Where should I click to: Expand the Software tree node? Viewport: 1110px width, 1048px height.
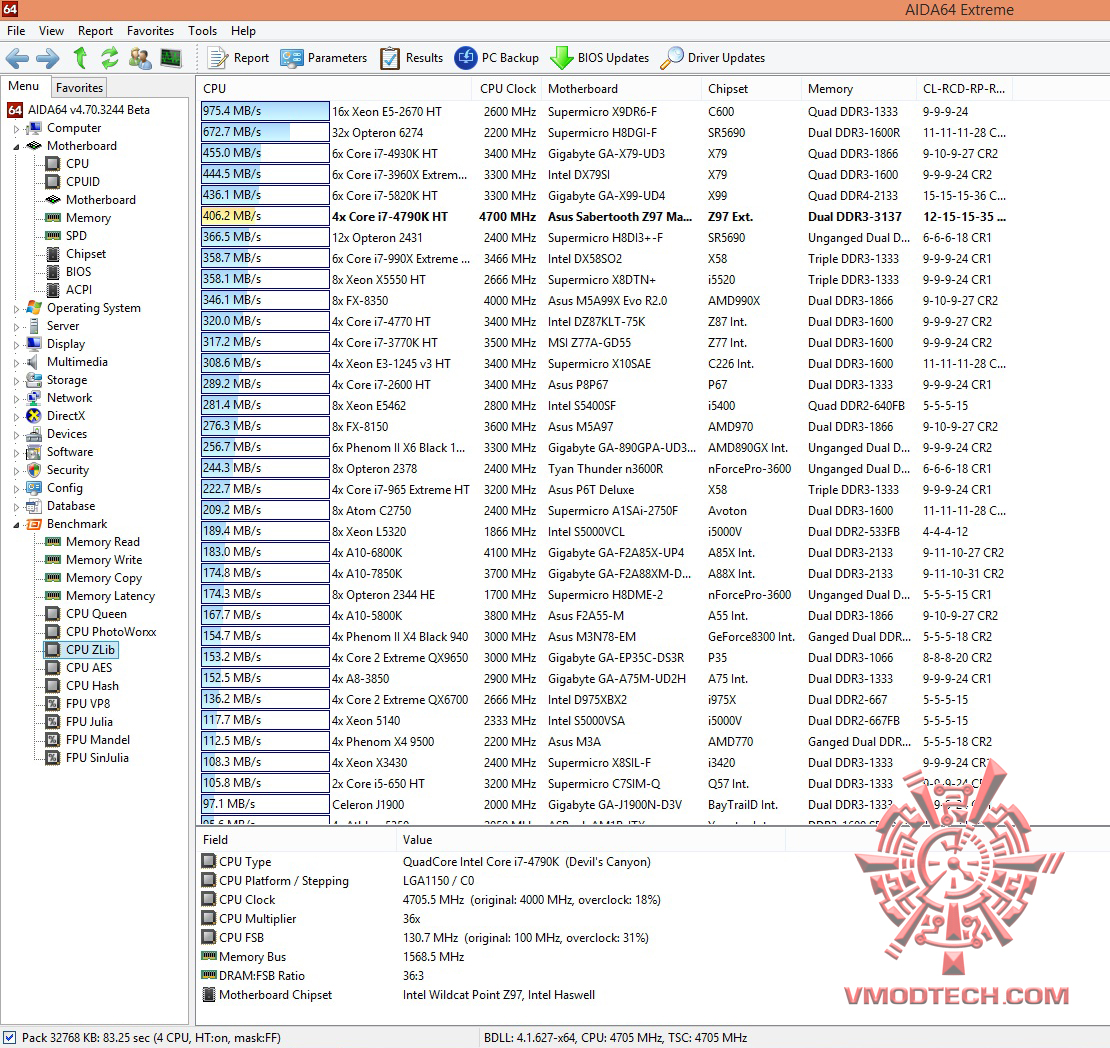click(16, 452)
